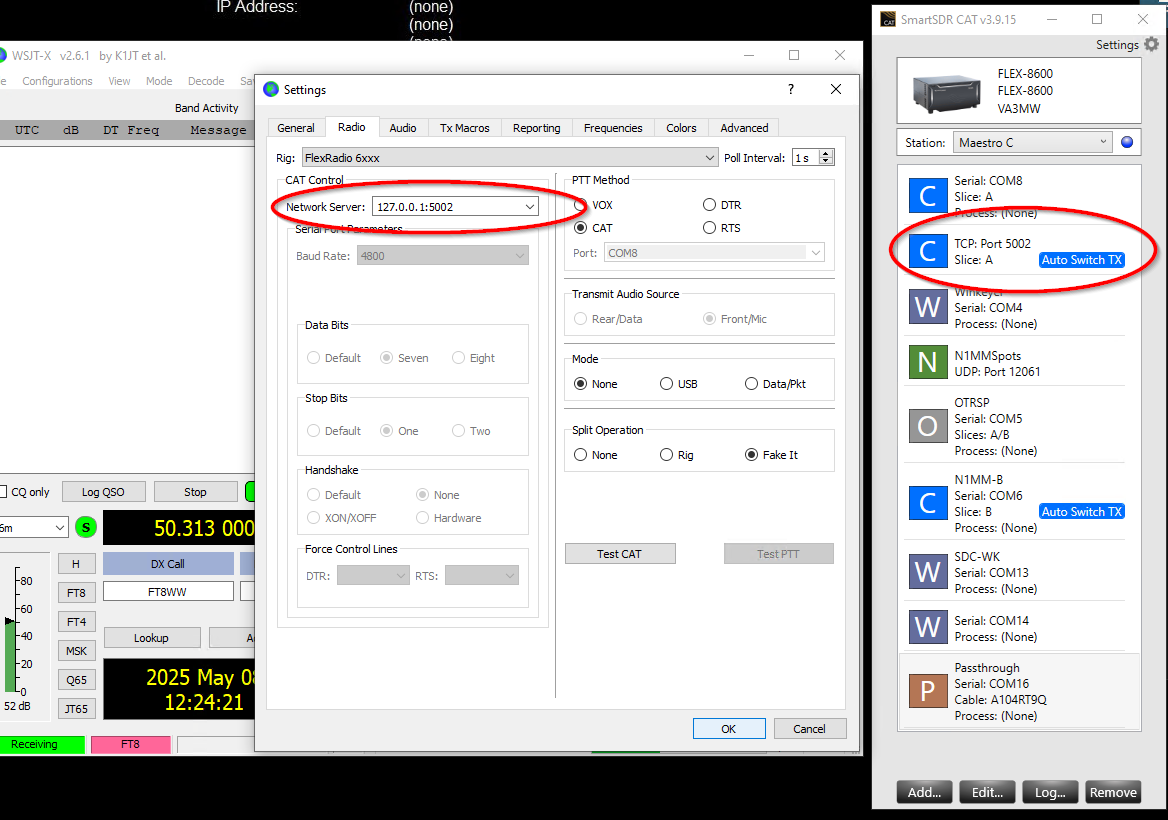Open the Baud Rate 4800 dropdown
Image resolution: width=1168 pixels, height=820 pixels.
pyautogui.click(x=442, y=255)
